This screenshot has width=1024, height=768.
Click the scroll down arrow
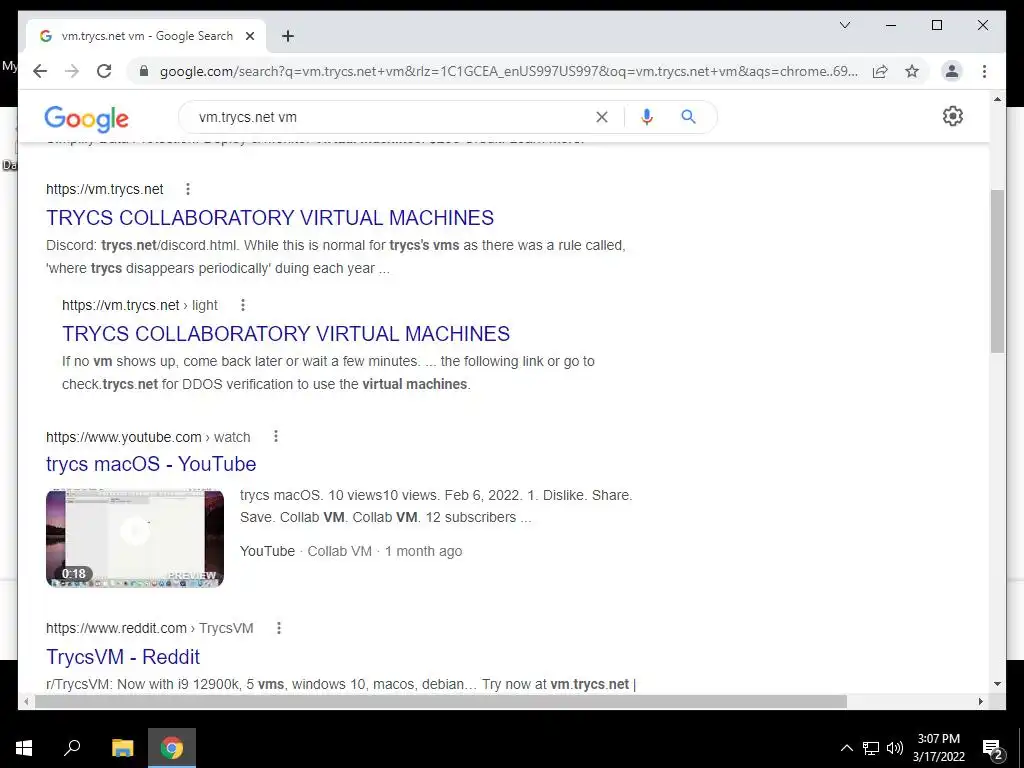tap(997, 684)
